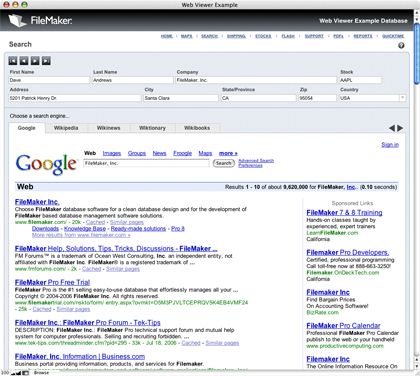Open the Browse mode pop-up menu
This screenshot has width=420, height=376.
click(x=41, y=373)
